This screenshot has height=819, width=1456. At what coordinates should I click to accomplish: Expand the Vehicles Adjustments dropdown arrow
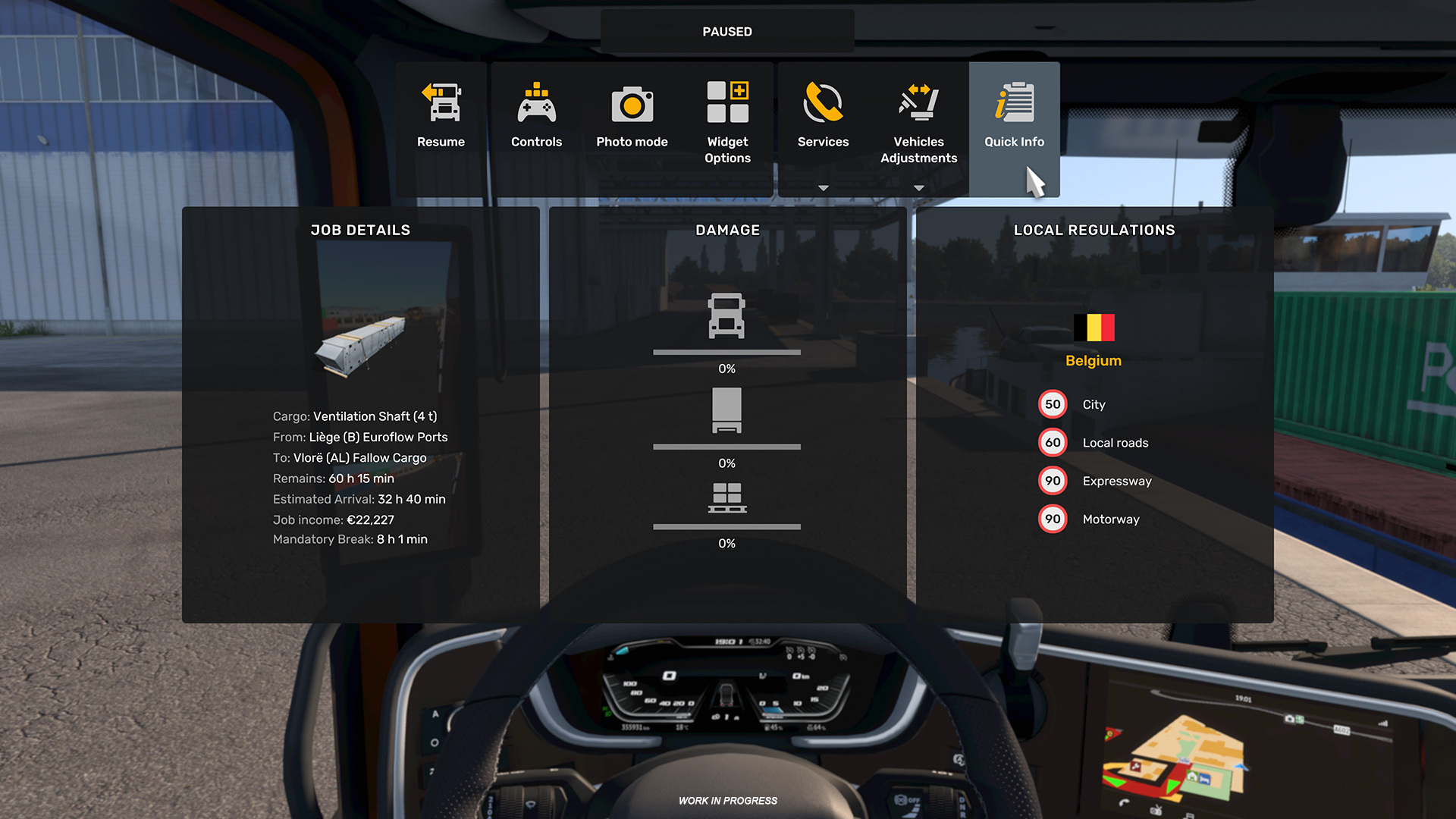[919, 188]
